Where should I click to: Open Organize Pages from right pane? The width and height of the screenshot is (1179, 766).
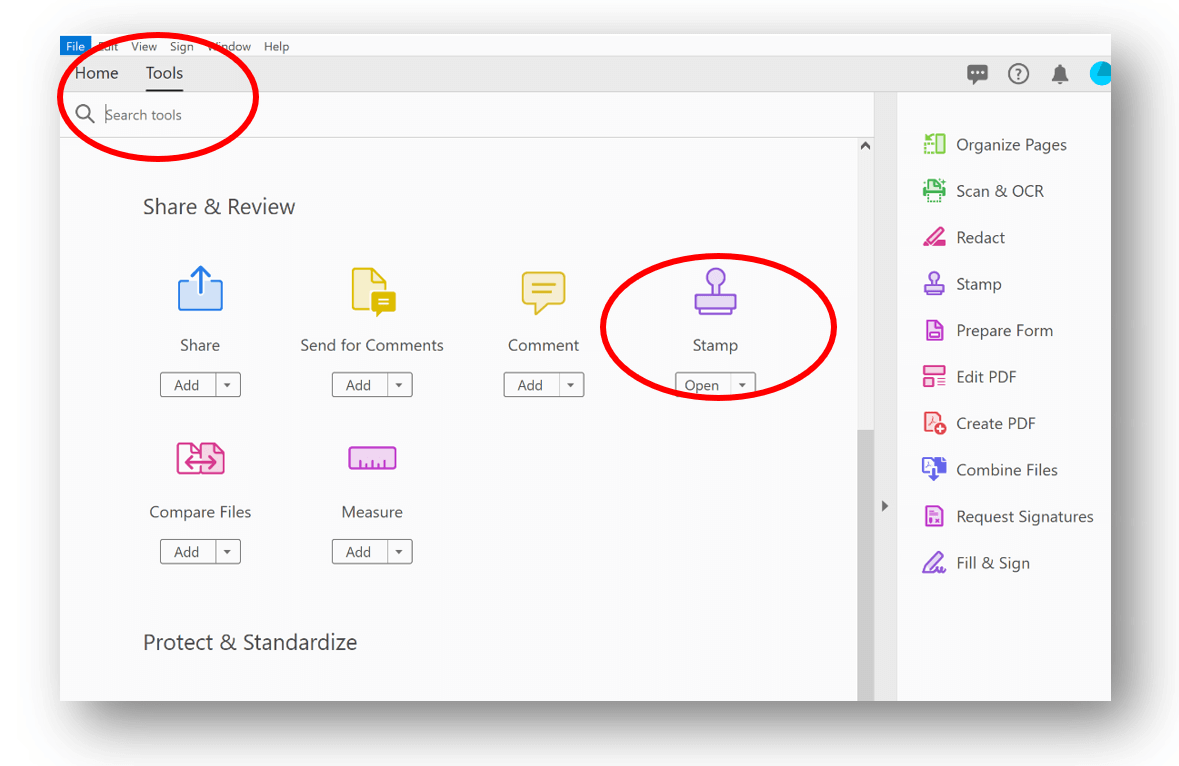[x=1011, y=145]
